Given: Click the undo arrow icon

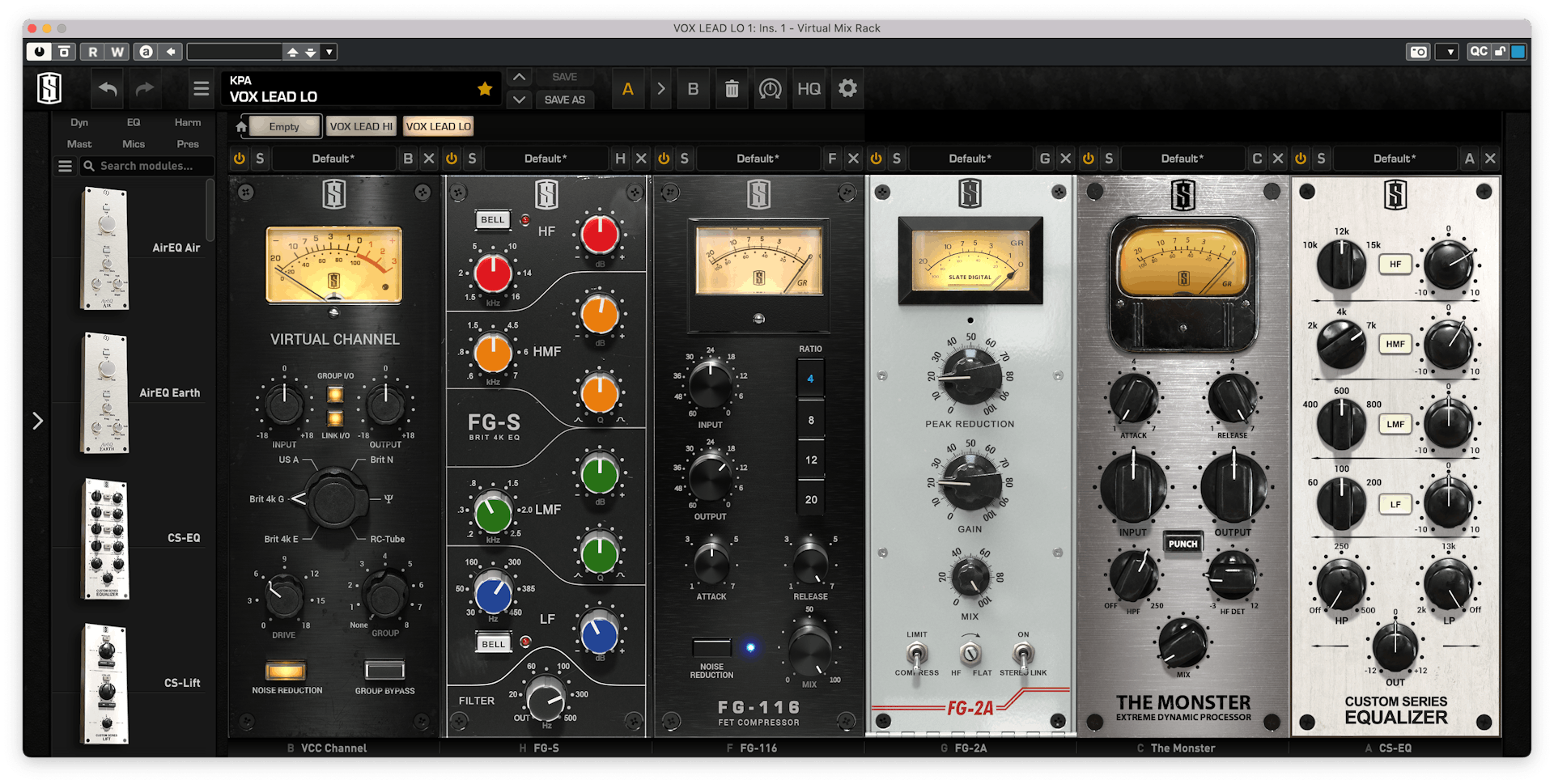Looking at the screenshot, I should pos(106,89).
